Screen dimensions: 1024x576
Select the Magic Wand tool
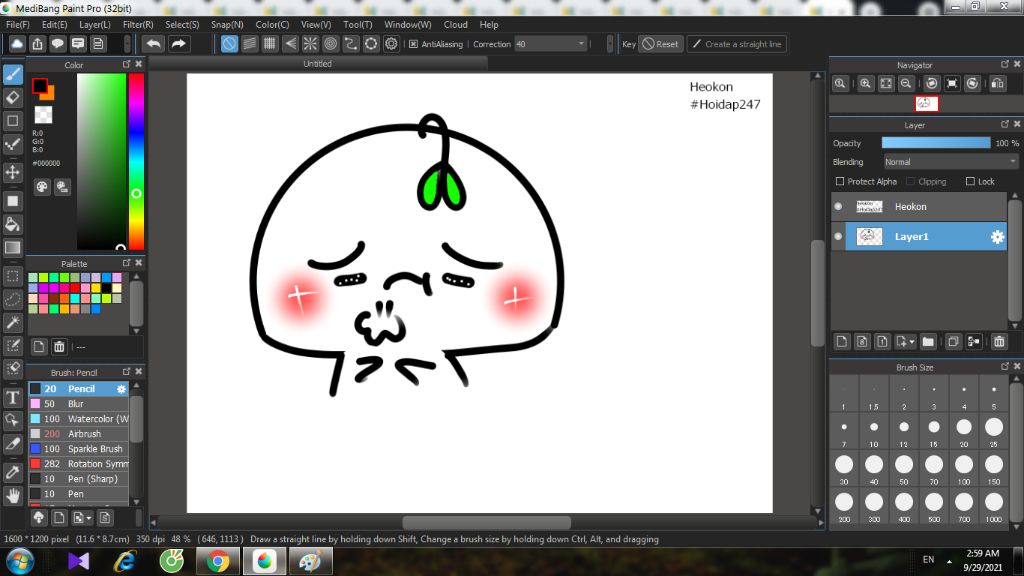(12, 323)
